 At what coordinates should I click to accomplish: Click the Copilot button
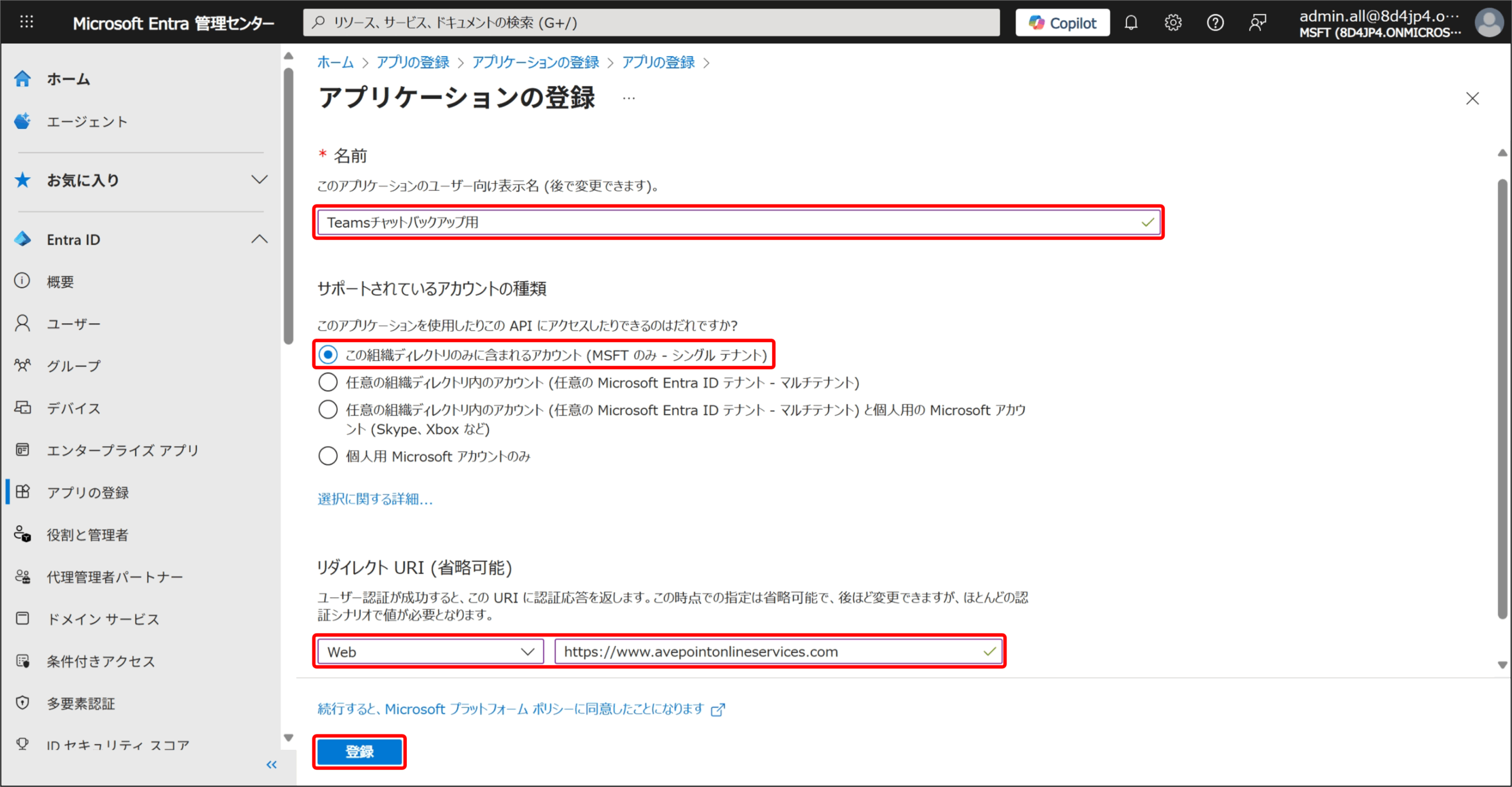pyautogui.click(x=1062, y=23)
